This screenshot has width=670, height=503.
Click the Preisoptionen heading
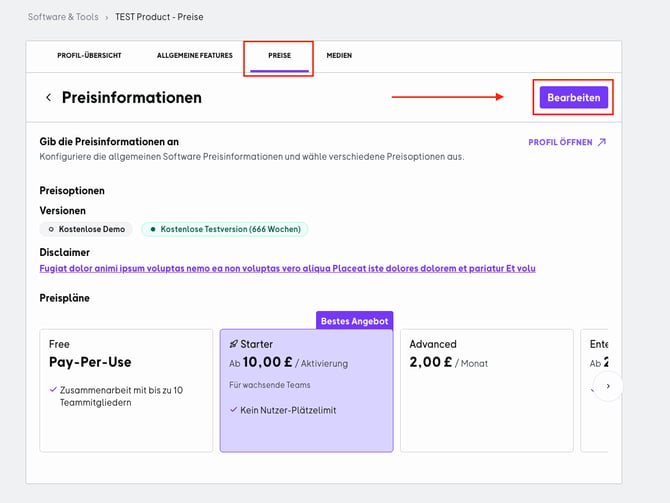pyautogui.click(x=72, y=191)
